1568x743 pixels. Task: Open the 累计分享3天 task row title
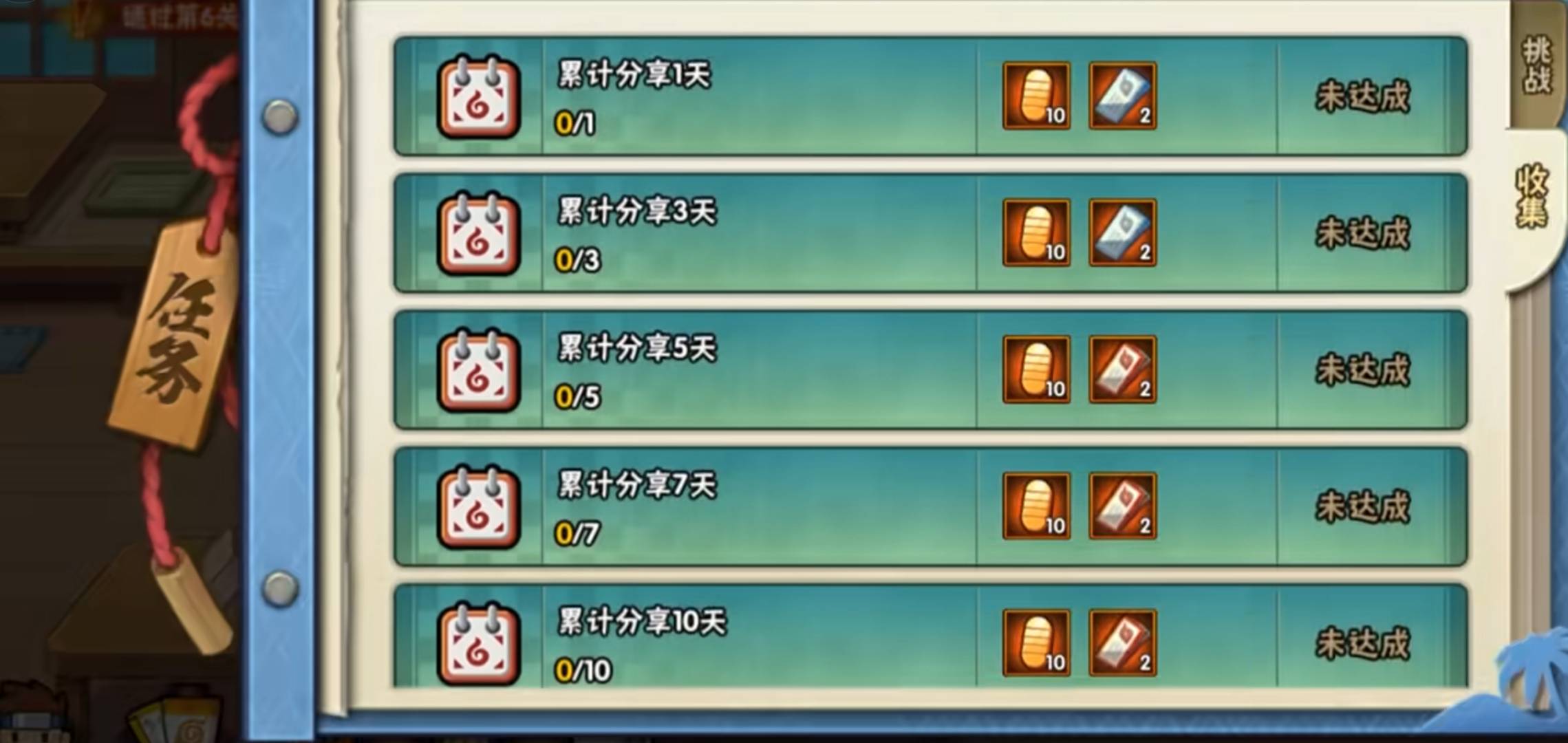637,211
